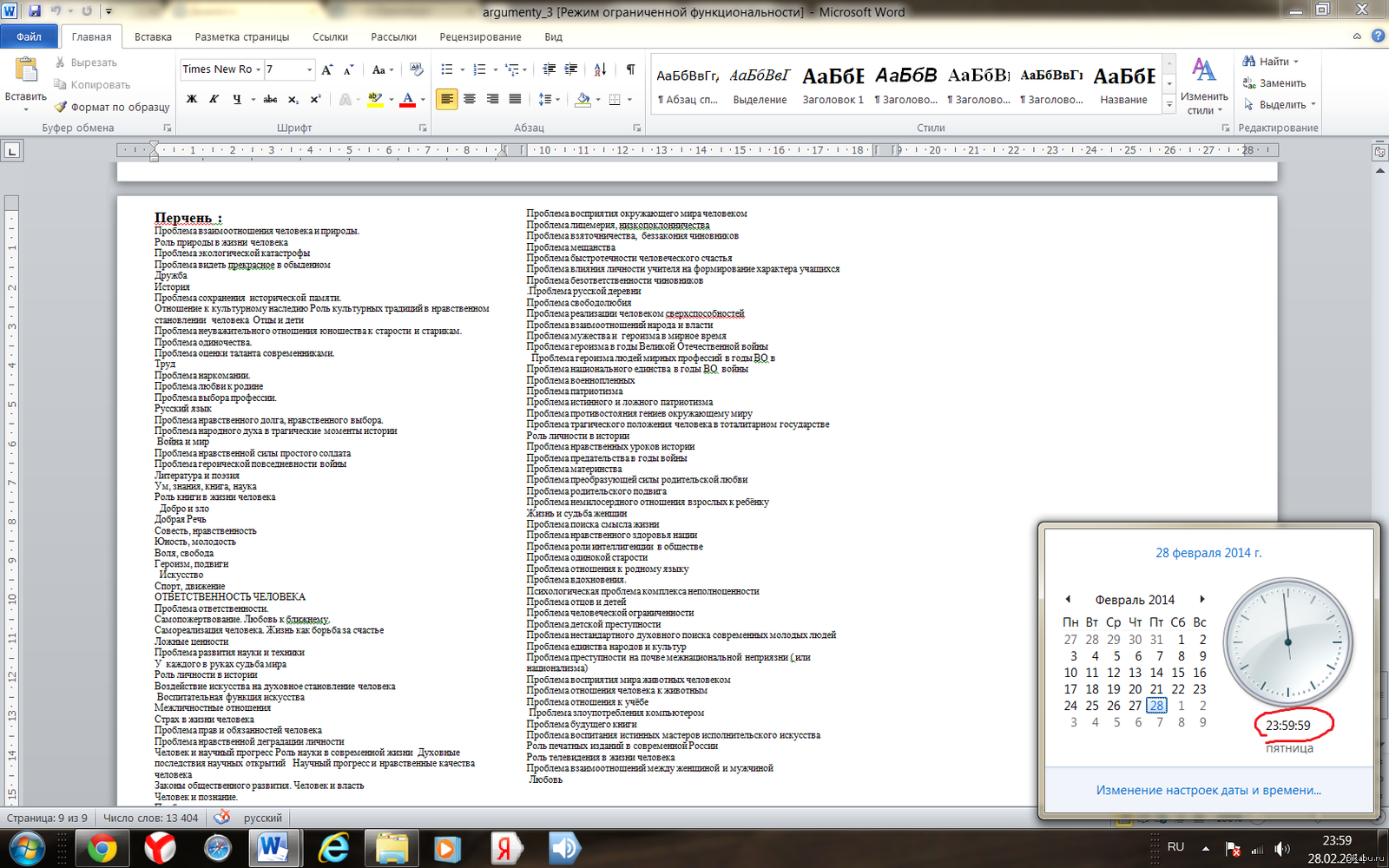This screenshot has height=868, width=1389.
Task: Switch to the Вставка ribbon tab
Action: pos(153,36)
